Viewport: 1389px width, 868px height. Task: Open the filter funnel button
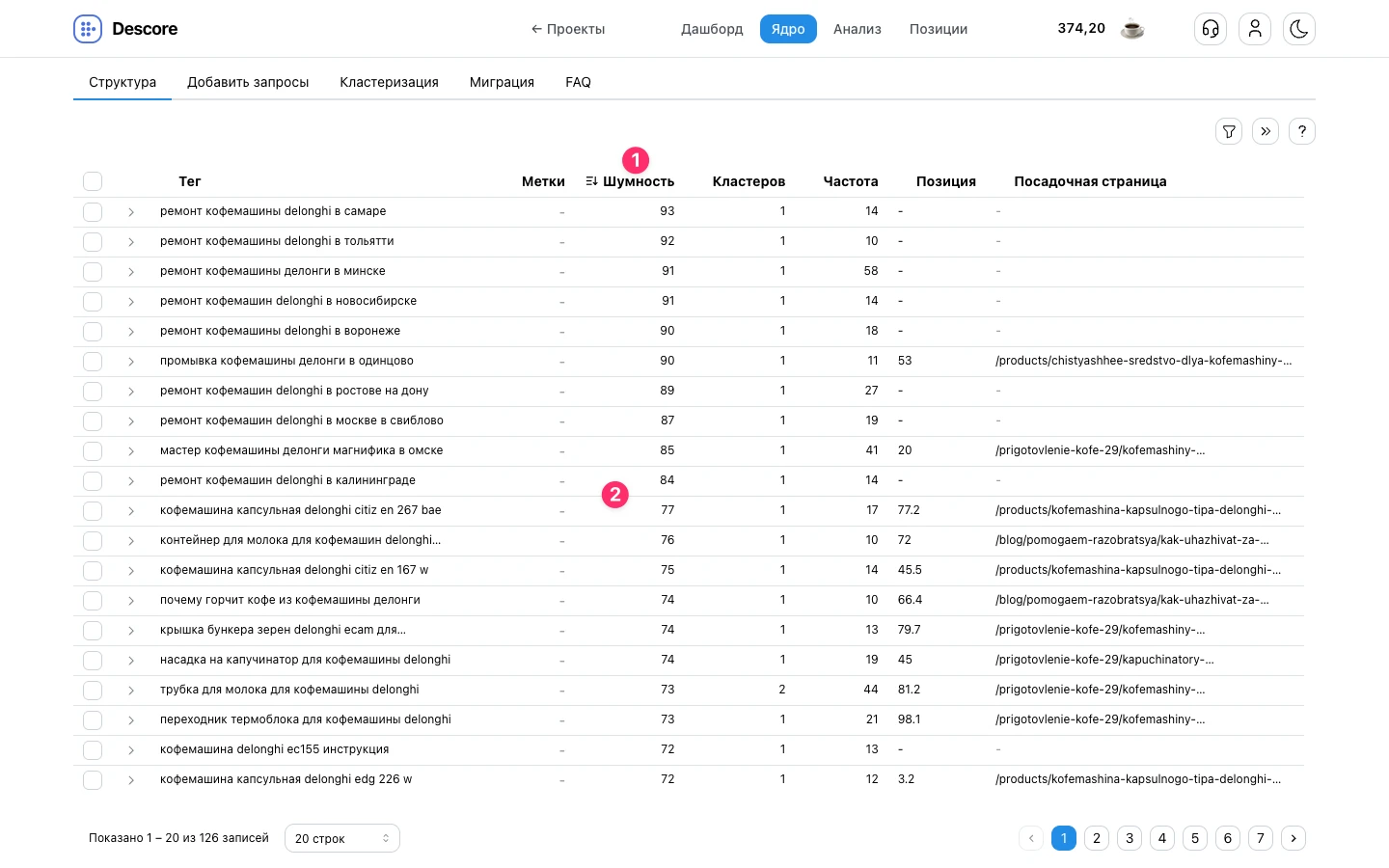tap(1229, 131)
